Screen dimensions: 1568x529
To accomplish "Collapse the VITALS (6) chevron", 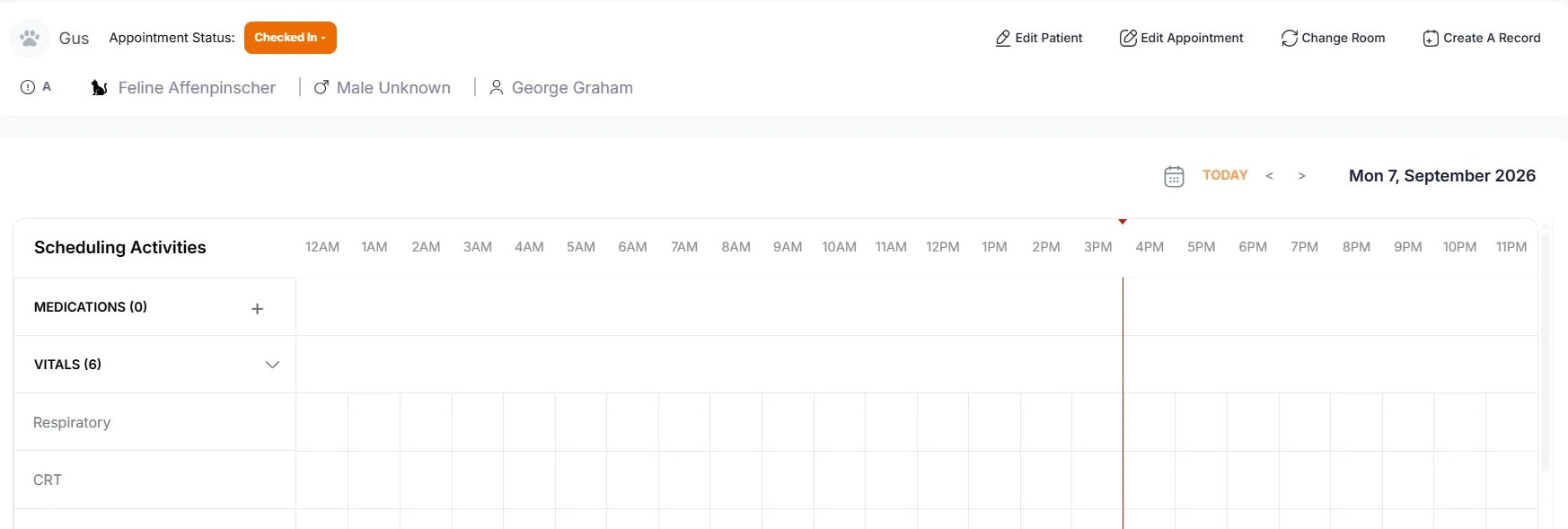I will [x=272, y=365].
